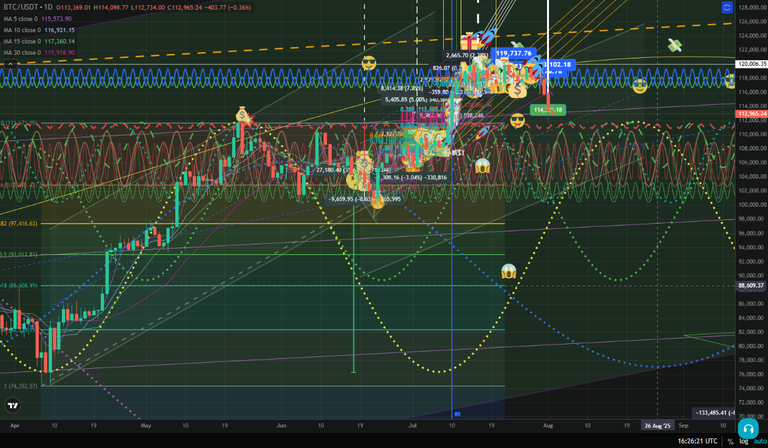The height and width of the screenshot is (448, 768).
Task: Click the blue marker at the vertical line base
Action: (x=457, y=414)
